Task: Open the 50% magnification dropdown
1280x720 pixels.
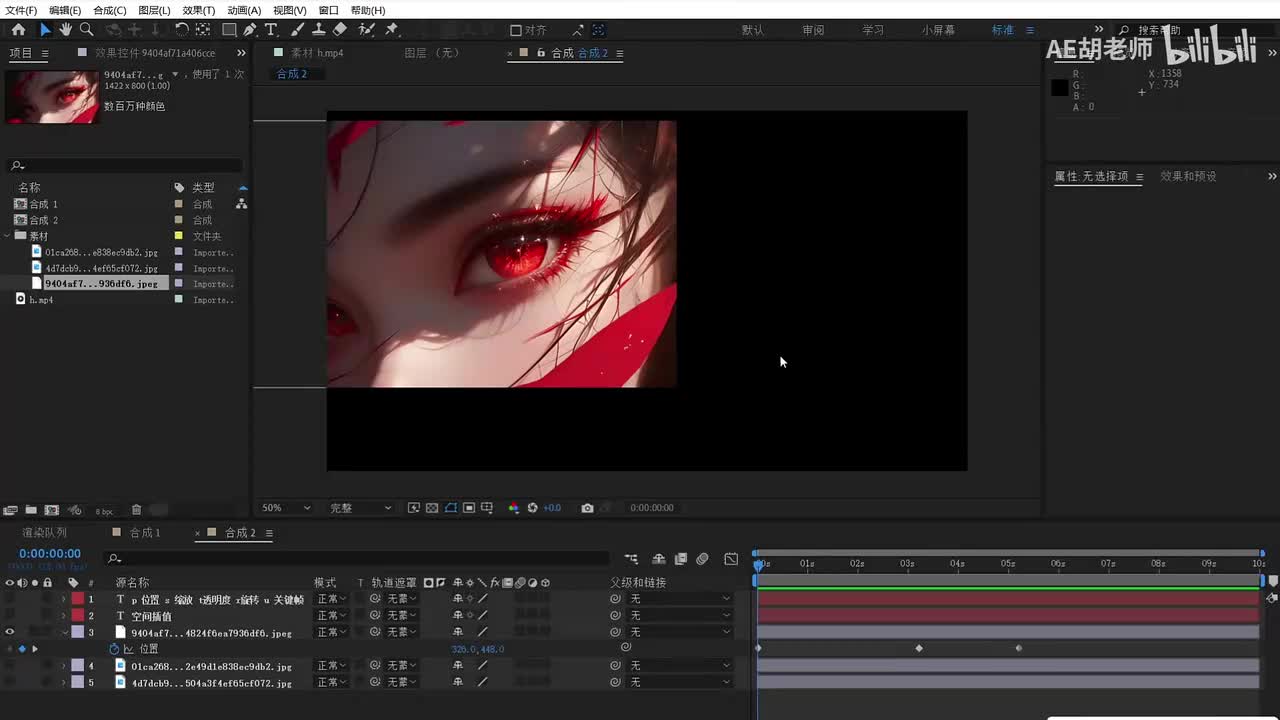Action: pyautogui.click(x=286, y=508)
